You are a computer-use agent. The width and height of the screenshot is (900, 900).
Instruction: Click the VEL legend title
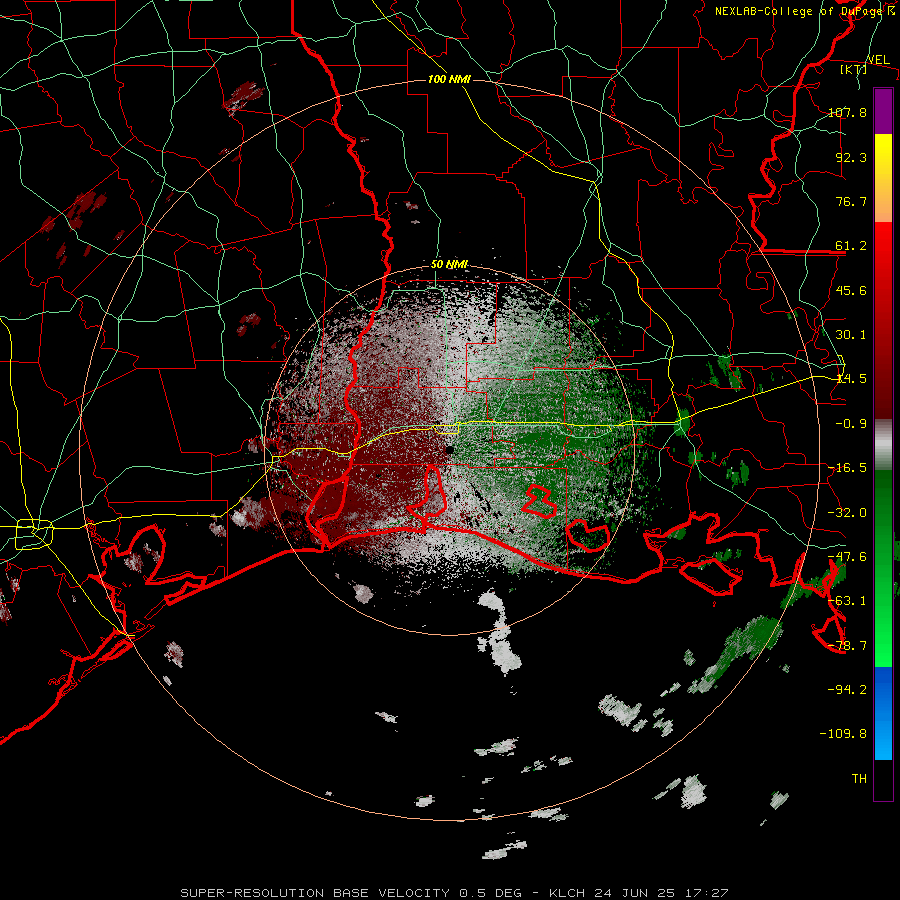tap(878, 59)
